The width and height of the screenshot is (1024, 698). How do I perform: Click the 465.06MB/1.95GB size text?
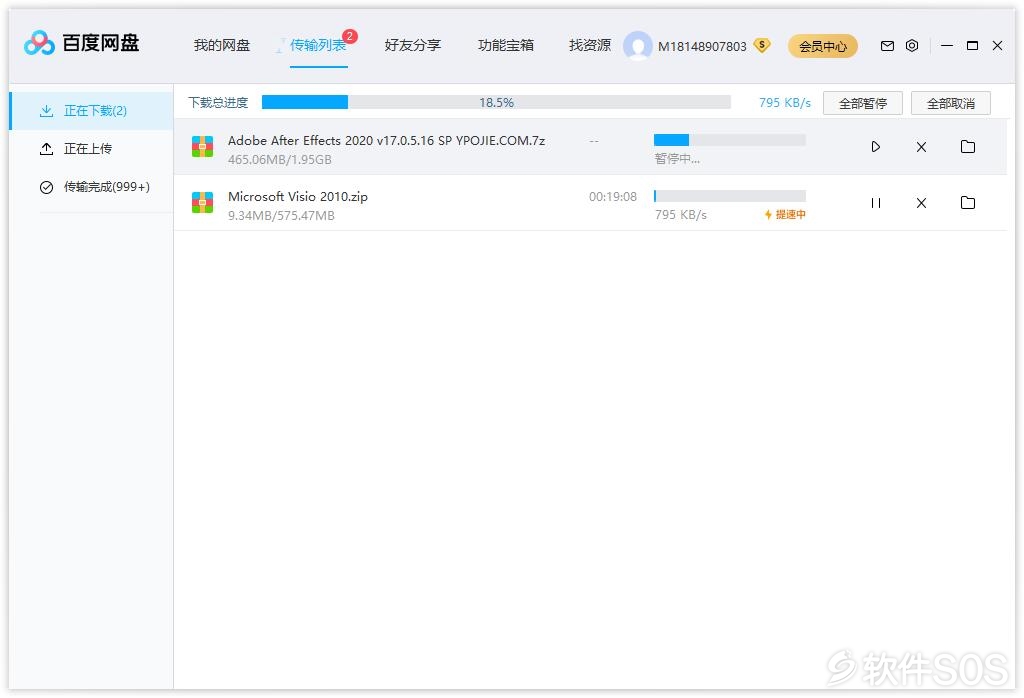(280, 159)
